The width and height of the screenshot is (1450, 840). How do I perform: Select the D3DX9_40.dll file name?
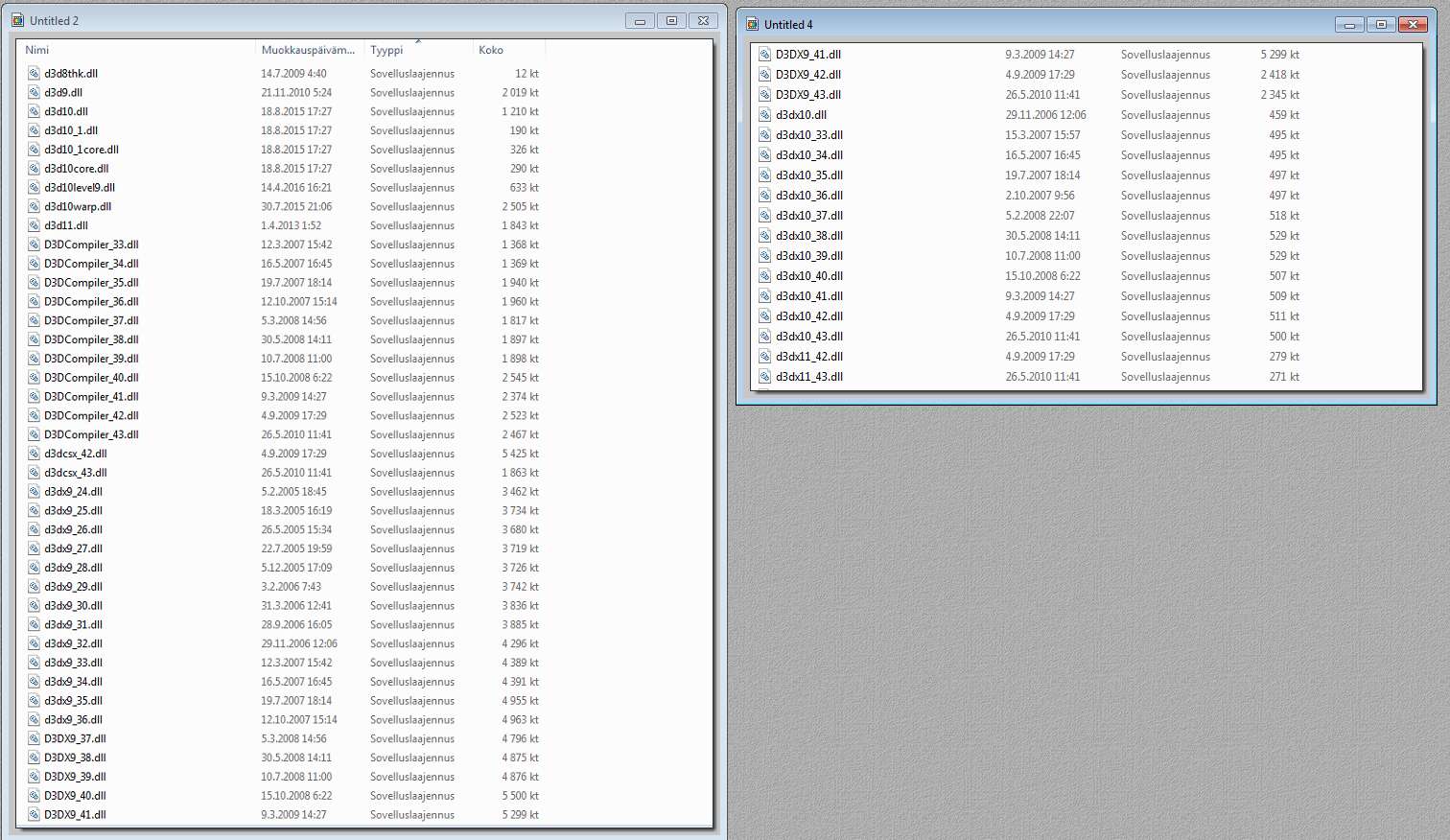tap(75, 796)
